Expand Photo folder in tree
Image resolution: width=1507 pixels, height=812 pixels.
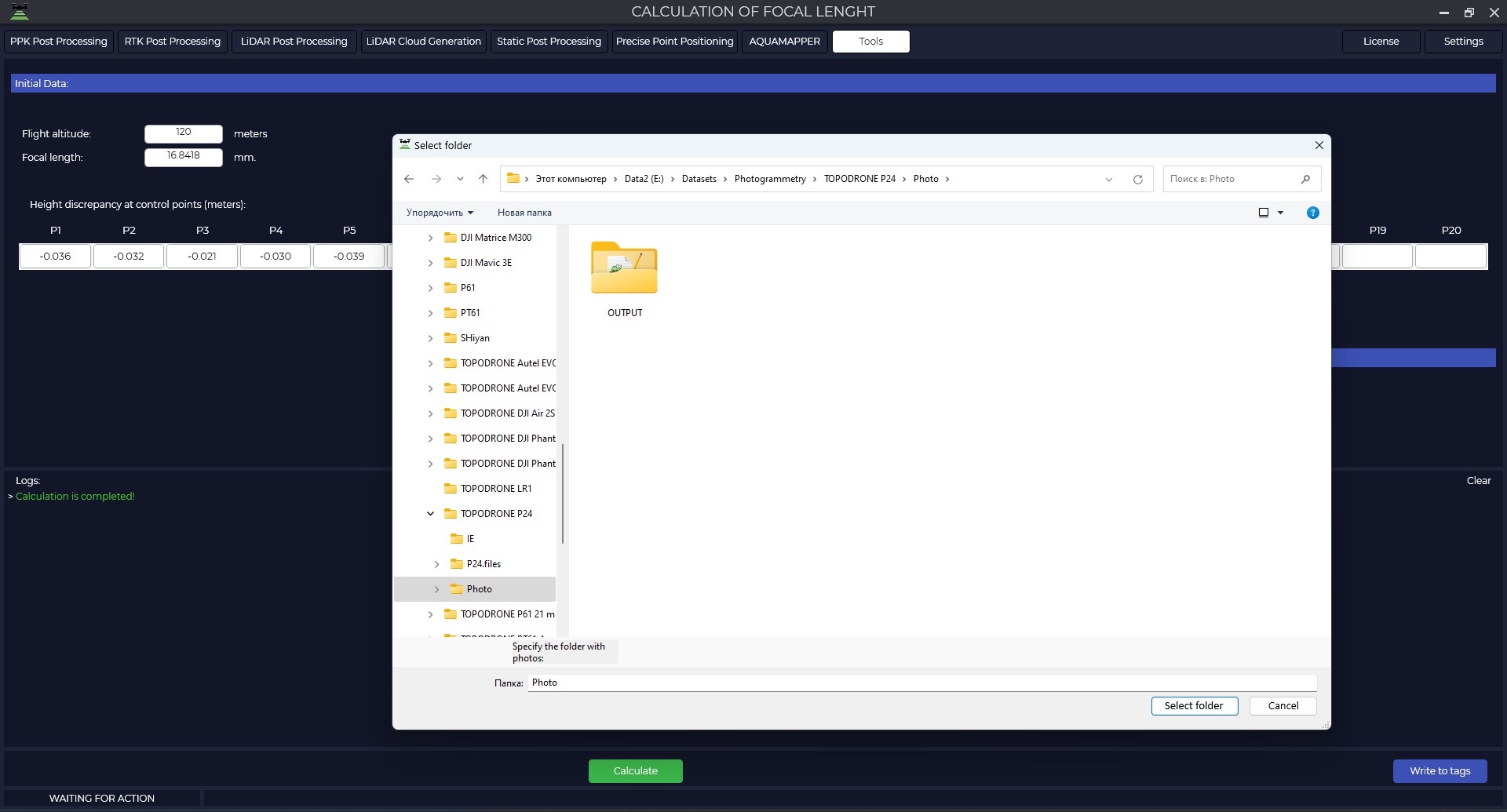coord(436,589)
